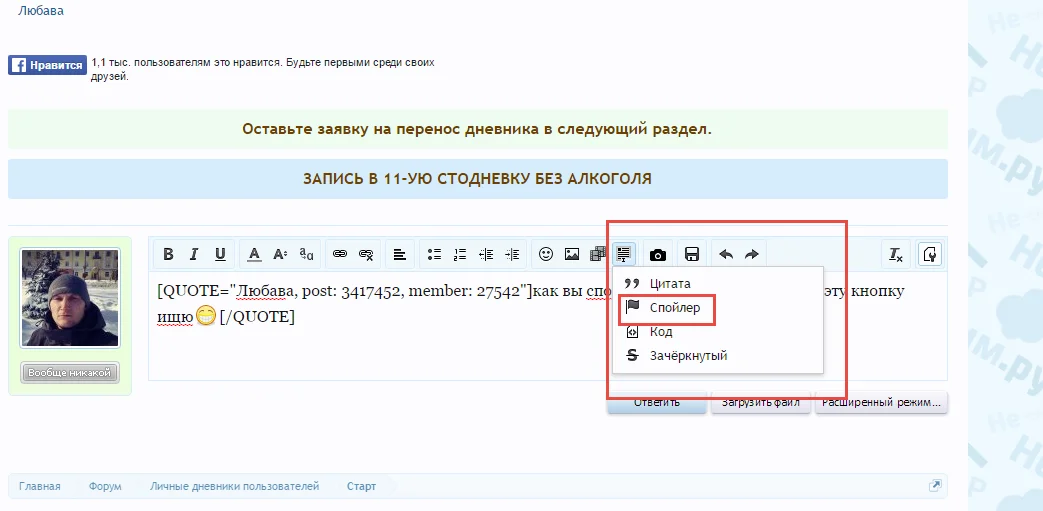This screenshot has height=511, width=1043.
Task: Open the text alignment dropdown
Action: pos(399,254)
